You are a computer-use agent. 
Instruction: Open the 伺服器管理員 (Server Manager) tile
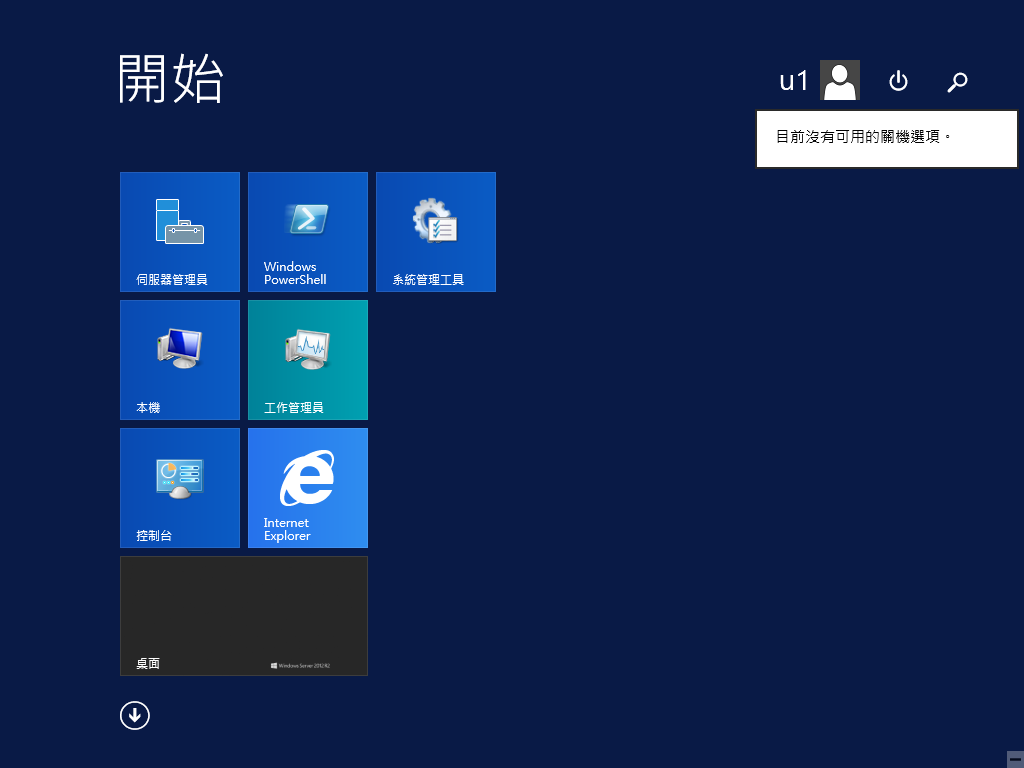(x=180, y=232)
